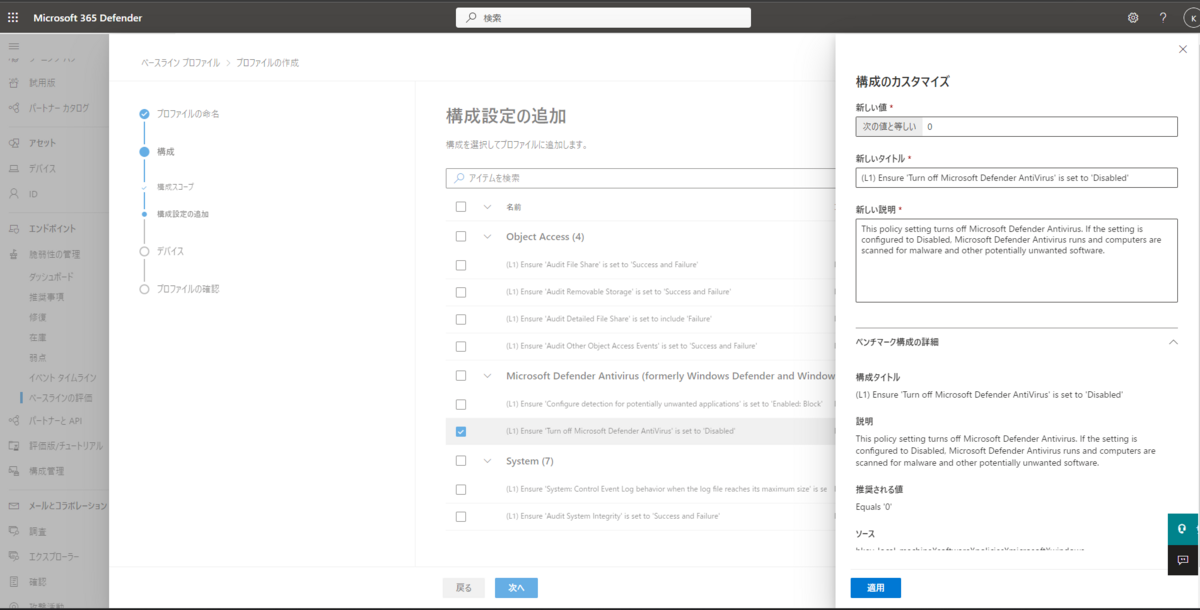Go to ベースライン プロファイル breadcrumb

[182, 63]
